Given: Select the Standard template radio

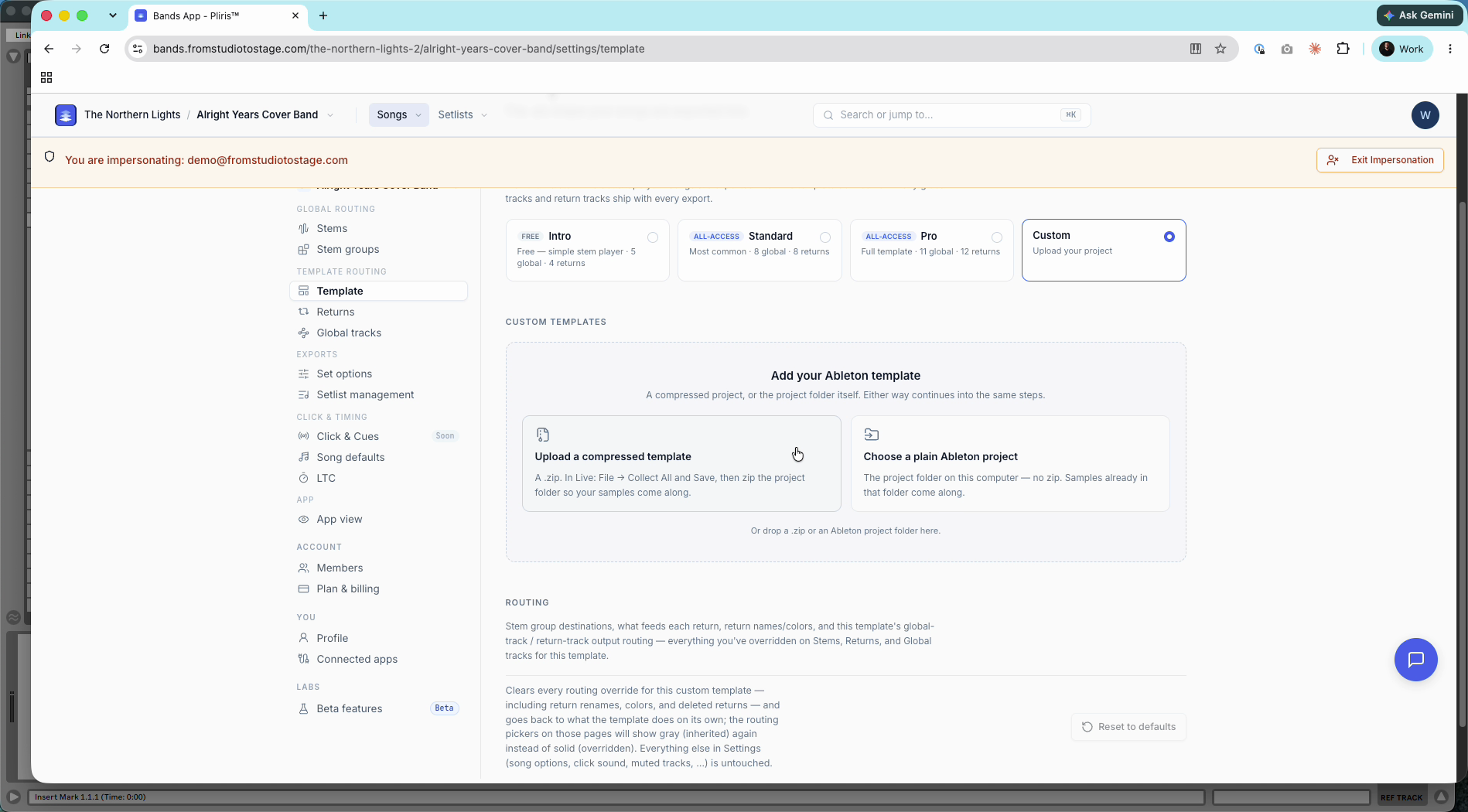Looking at the screenshot, I should click(825, 237).
